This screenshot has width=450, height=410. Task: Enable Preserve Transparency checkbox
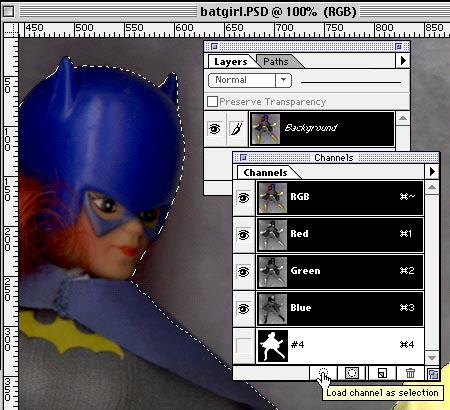(212, 101)
